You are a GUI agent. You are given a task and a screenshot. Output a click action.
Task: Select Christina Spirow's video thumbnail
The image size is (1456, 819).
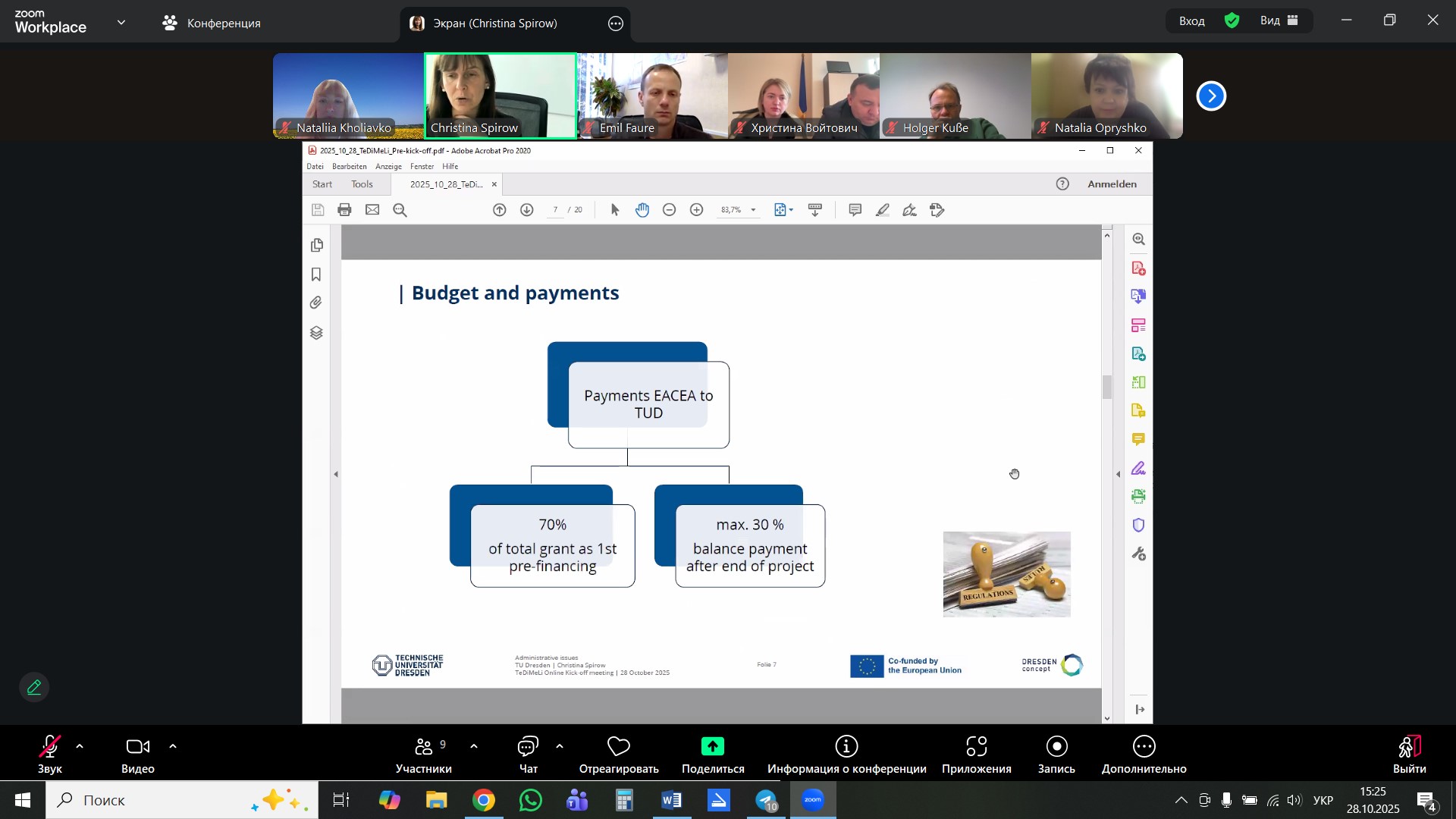pyautogui.click(x=500, y=96)
